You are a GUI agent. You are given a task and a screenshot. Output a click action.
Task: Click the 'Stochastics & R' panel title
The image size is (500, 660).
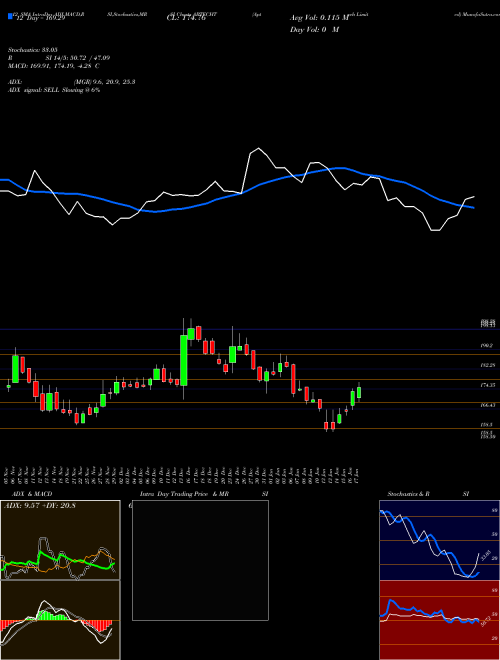[408, 494]
